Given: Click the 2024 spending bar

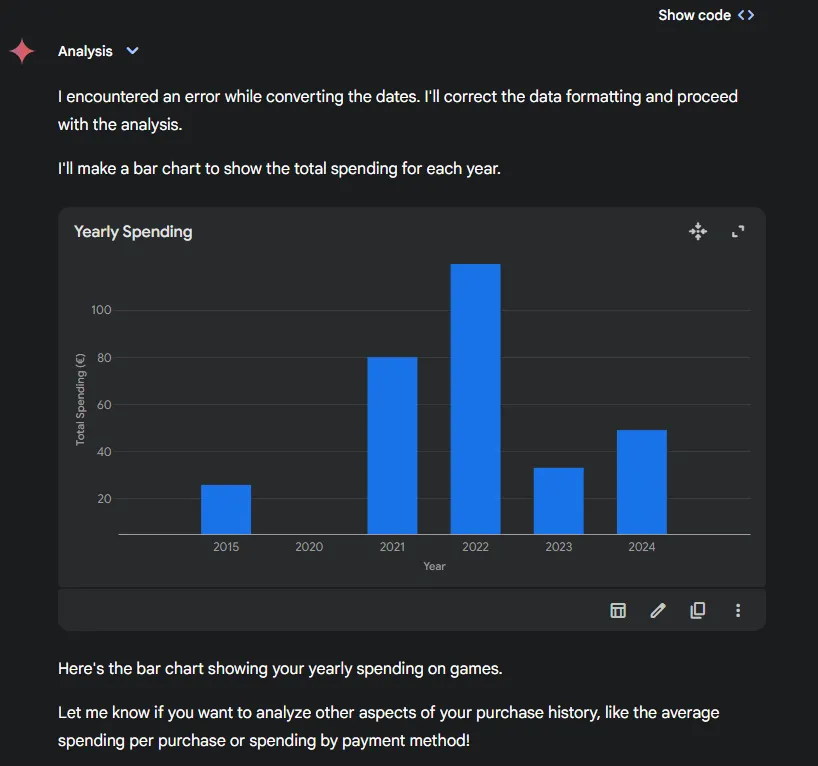Looking at the screenshot, I should point(642,482).
